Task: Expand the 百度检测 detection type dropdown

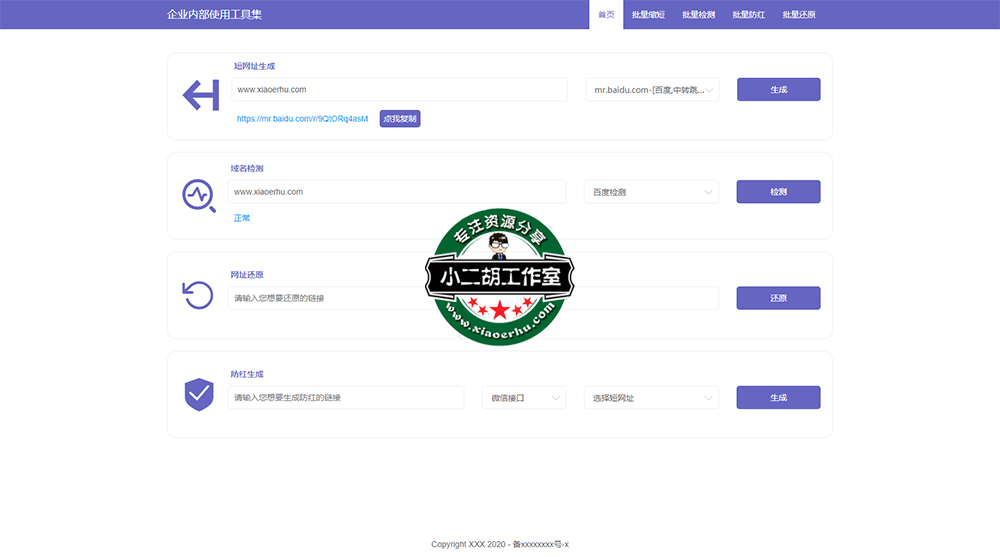Action: pos(652,192)
